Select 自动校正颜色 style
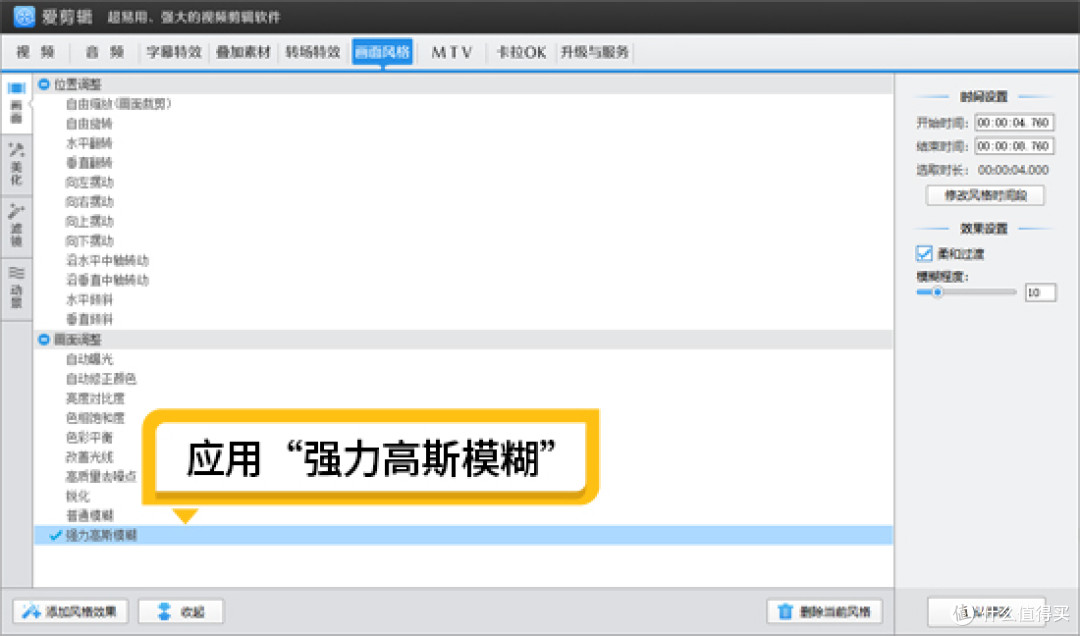Screen dimensions: 1080x636 point(101,379)
